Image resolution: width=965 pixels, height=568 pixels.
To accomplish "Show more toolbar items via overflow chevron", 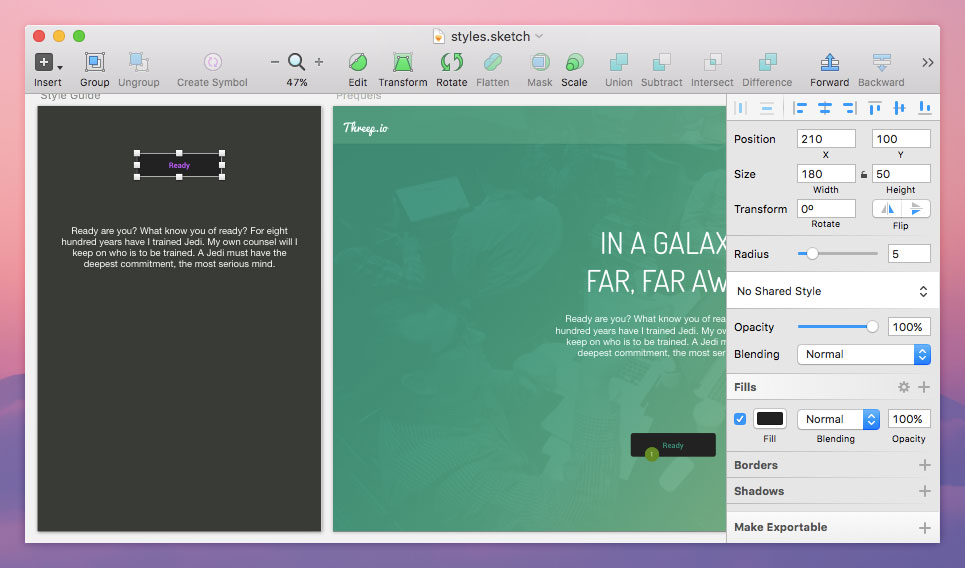I will [x=927, y=62].
